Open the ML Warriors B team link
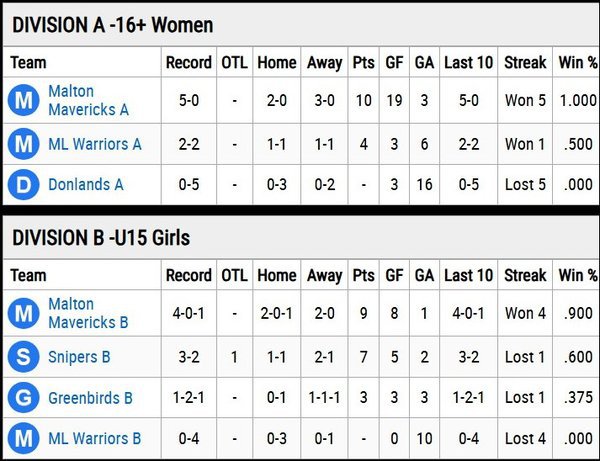600x461 pixels. point(95,438)
